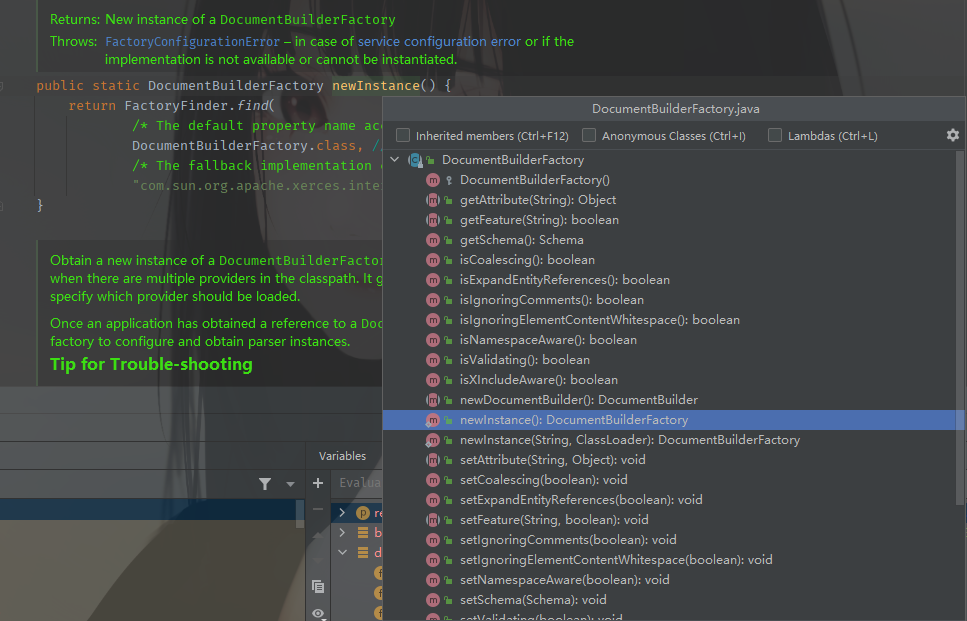
Task: Click method icon beside setNamespaceAware(boolean)
Action: click(x=433, y=580)
